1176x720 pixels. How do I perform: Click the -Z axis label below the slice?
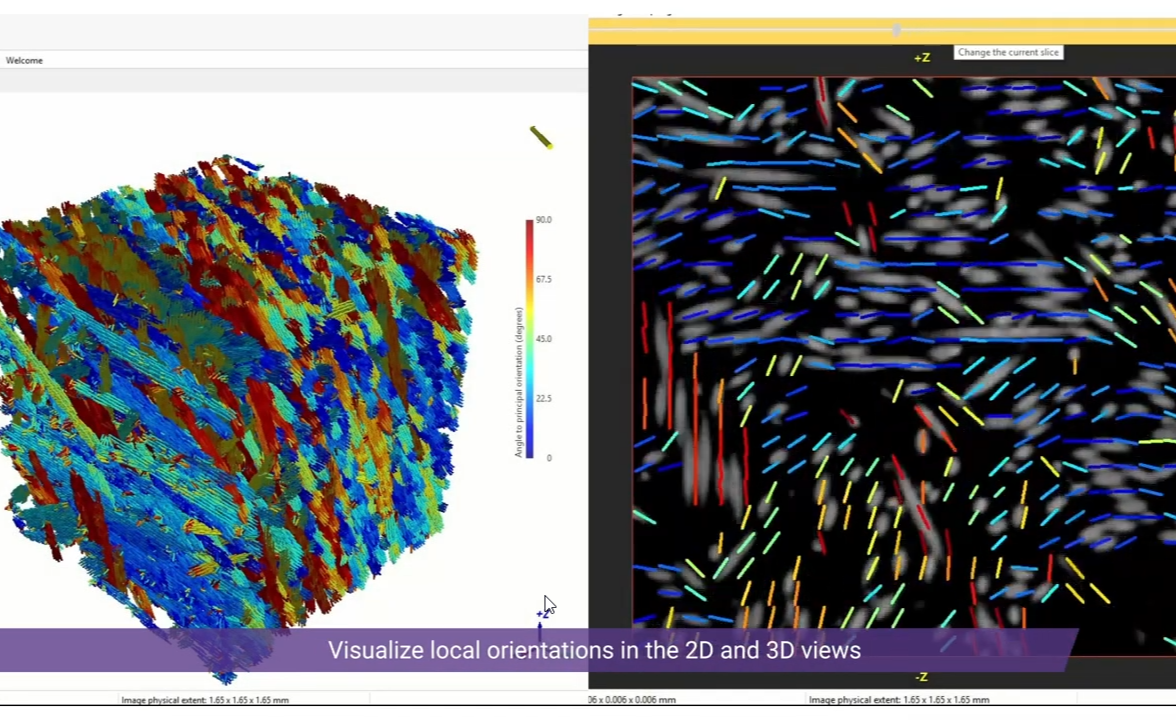click(921, 677)
